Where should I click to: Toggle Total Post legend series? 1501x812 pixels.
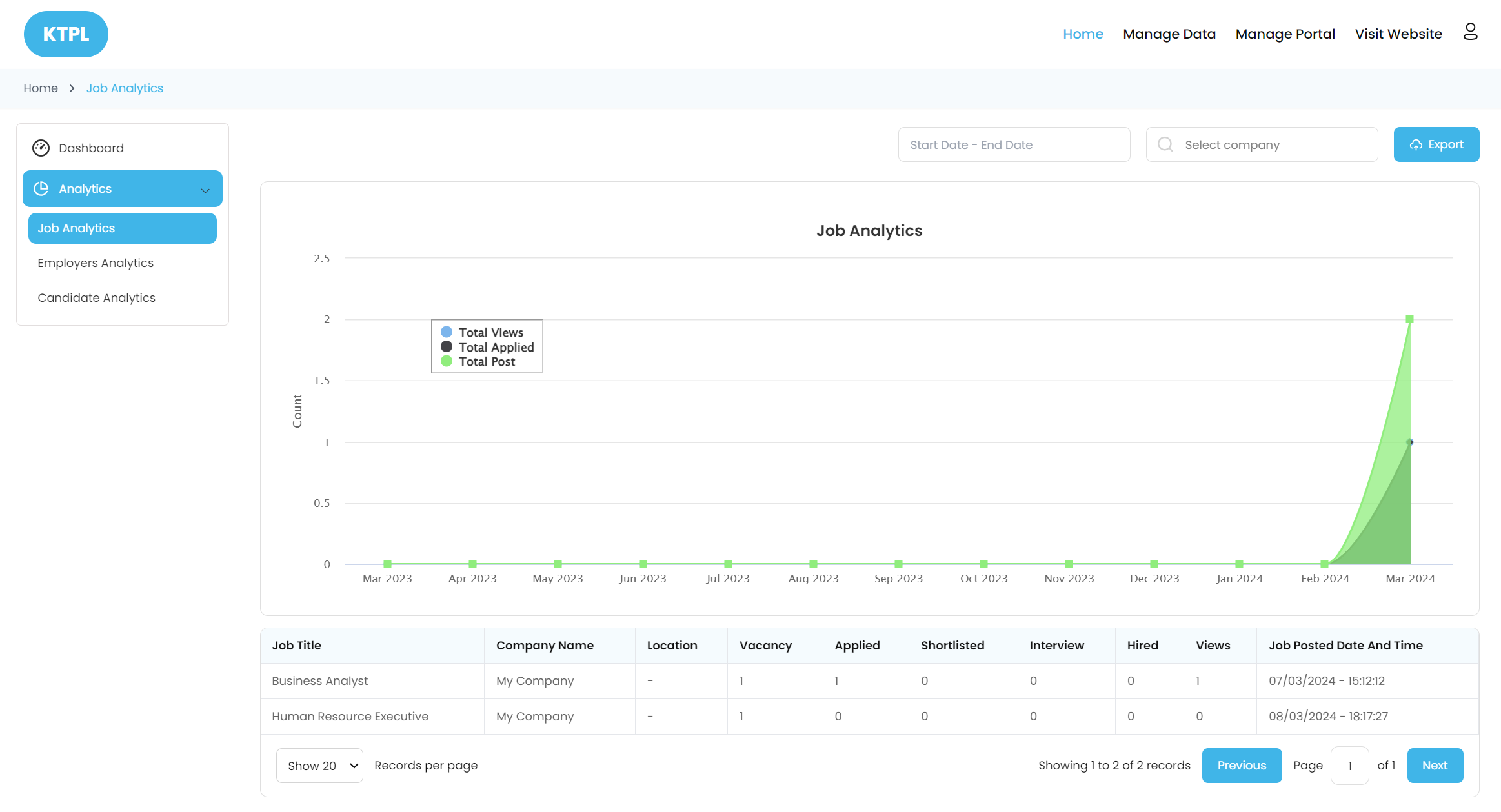(x=487, y=362)
